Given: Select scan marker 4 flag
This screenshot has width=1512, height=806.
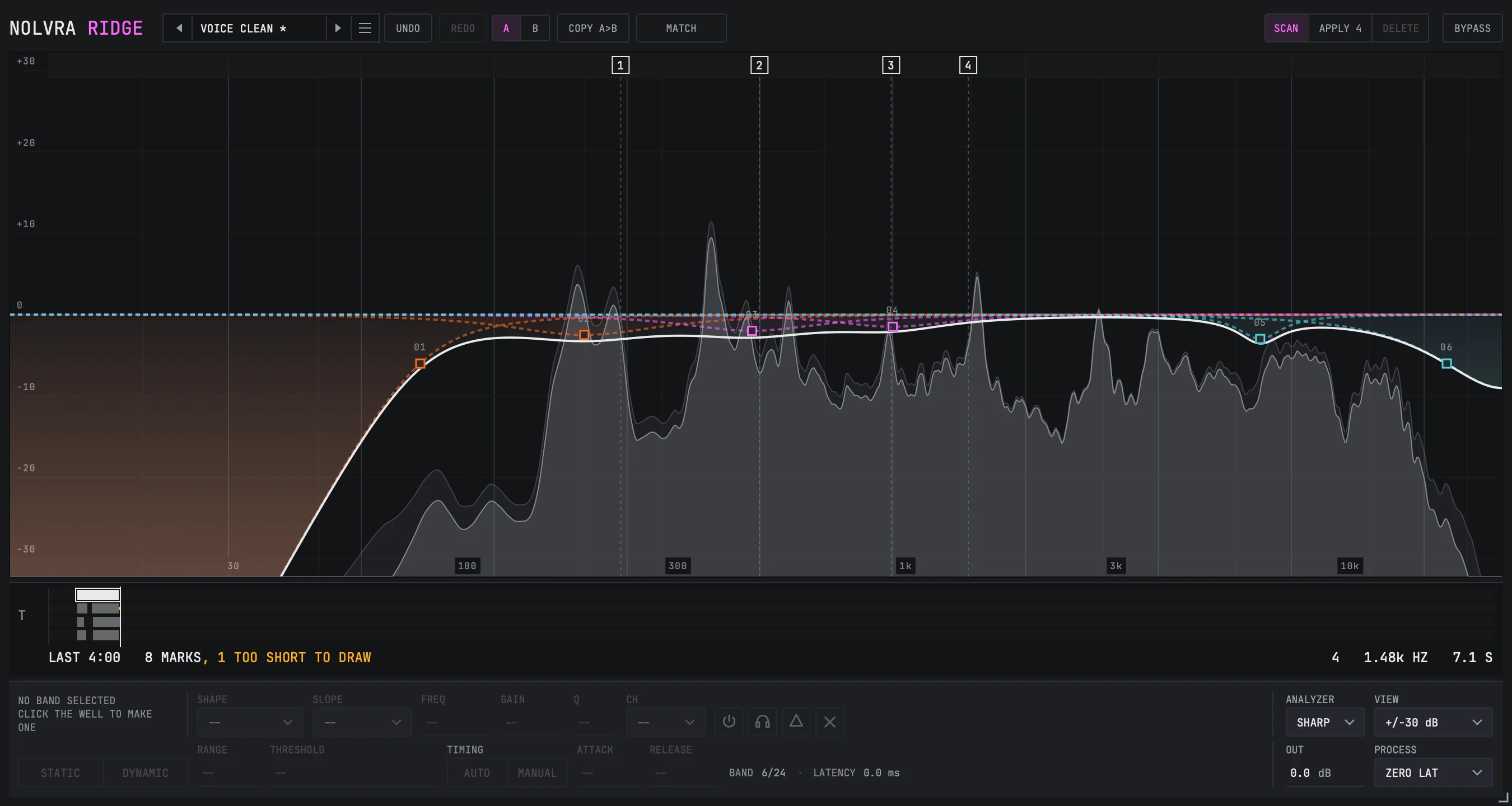Looking at the screenshot, I should click(x=968, y=65).
